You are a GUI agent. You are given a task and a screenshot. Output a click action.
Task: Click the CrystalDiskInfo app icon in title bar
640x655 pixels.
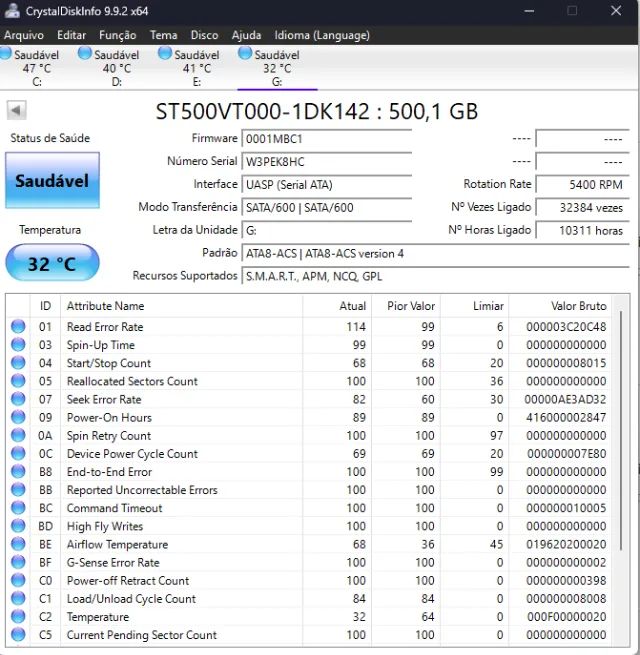(x=12, y=10)
